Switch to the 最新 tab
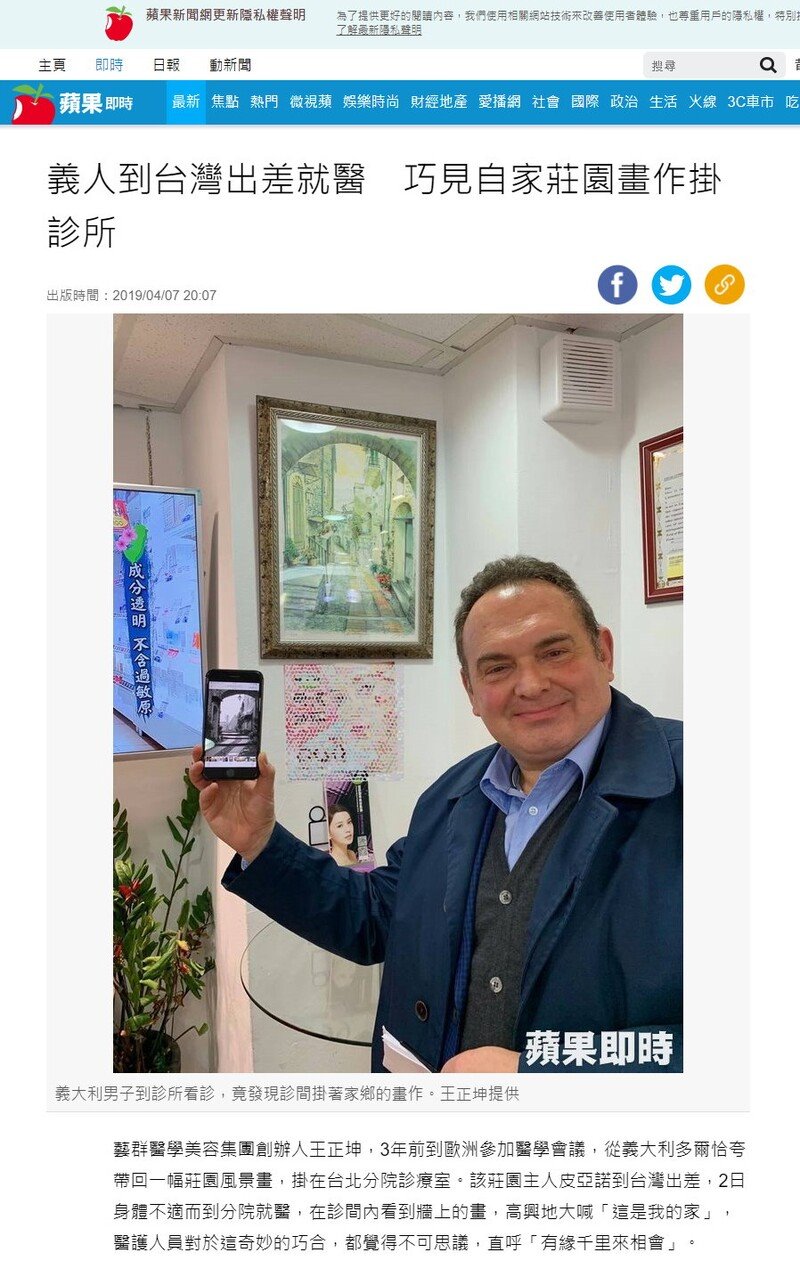 (186, 102)
